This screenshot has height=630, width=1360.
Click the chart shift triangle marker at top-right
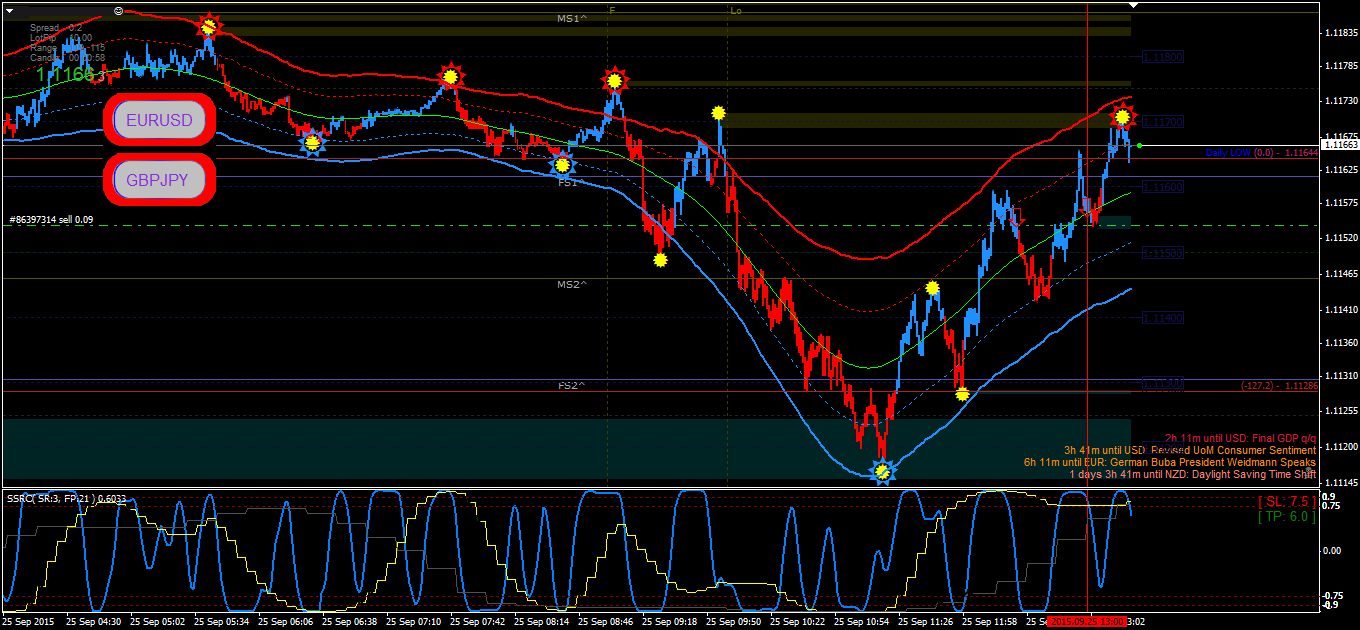click(x=1134, y=6)
